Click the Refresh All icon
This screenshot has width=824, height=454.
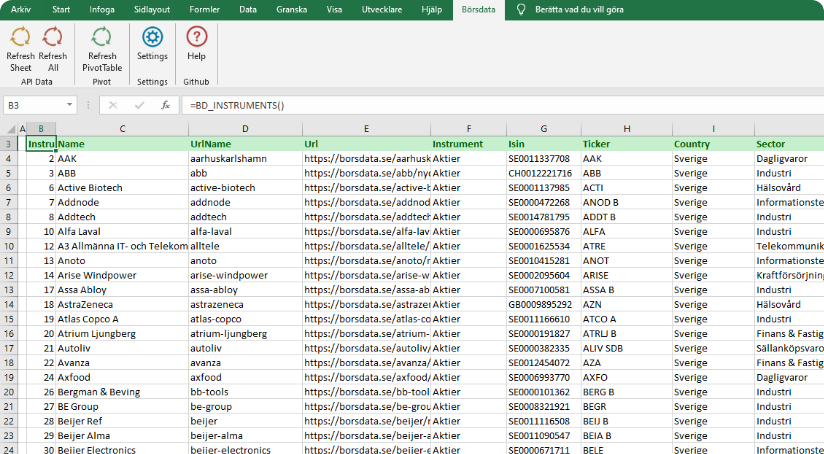click(x=53, y=38)
